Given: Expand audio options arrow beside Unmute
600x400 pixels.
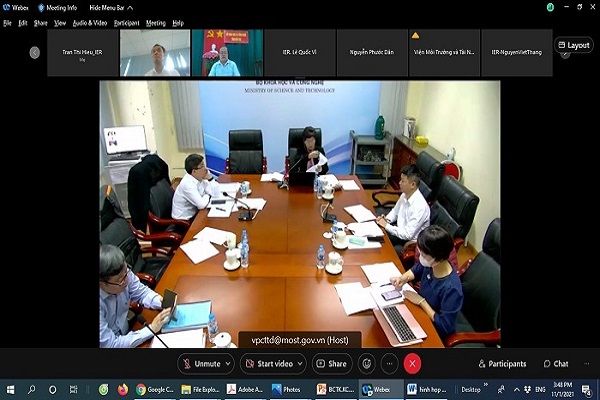Looking at the screenshot, I should 228,364.
